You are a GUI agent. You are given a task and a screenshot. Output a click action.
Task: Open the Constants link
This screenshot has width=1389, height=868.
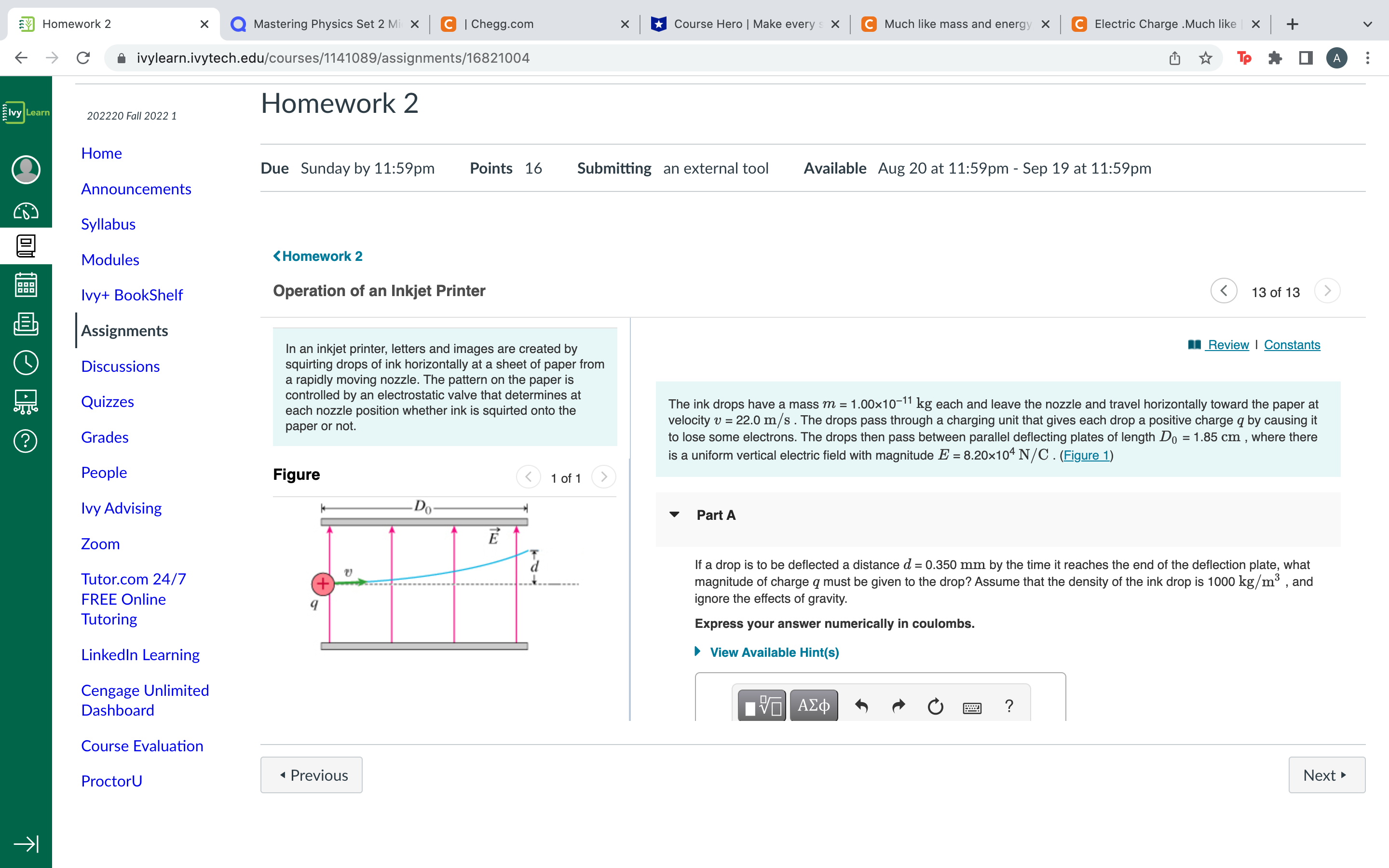click(1292, 344)
